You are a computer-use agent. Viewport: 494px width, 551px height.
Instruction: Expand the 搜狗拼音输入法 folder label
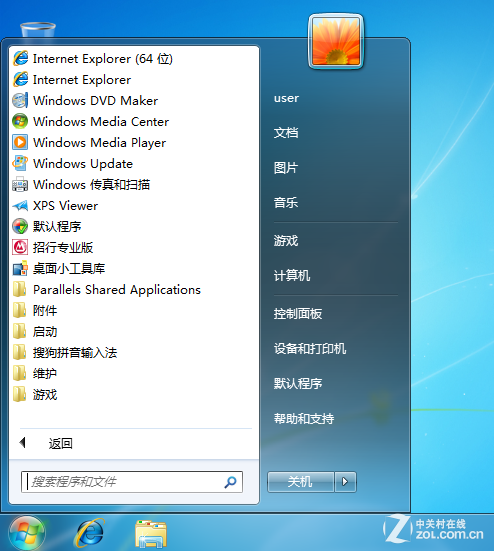point(75,352)
